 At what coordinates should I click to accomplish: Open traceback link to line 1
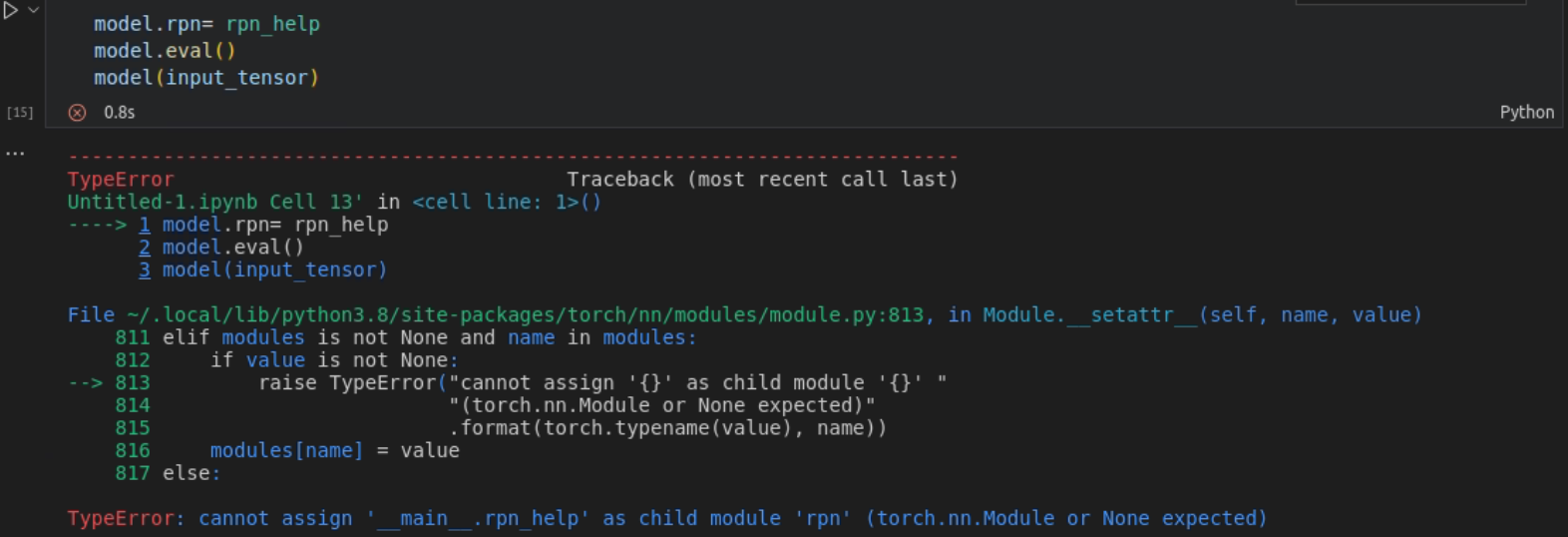(x=145, y=225)
